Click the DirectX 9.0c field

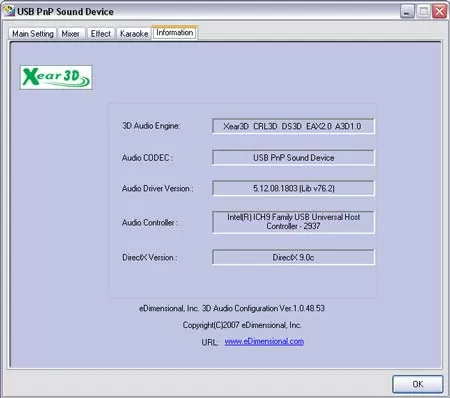coord(293,257)
